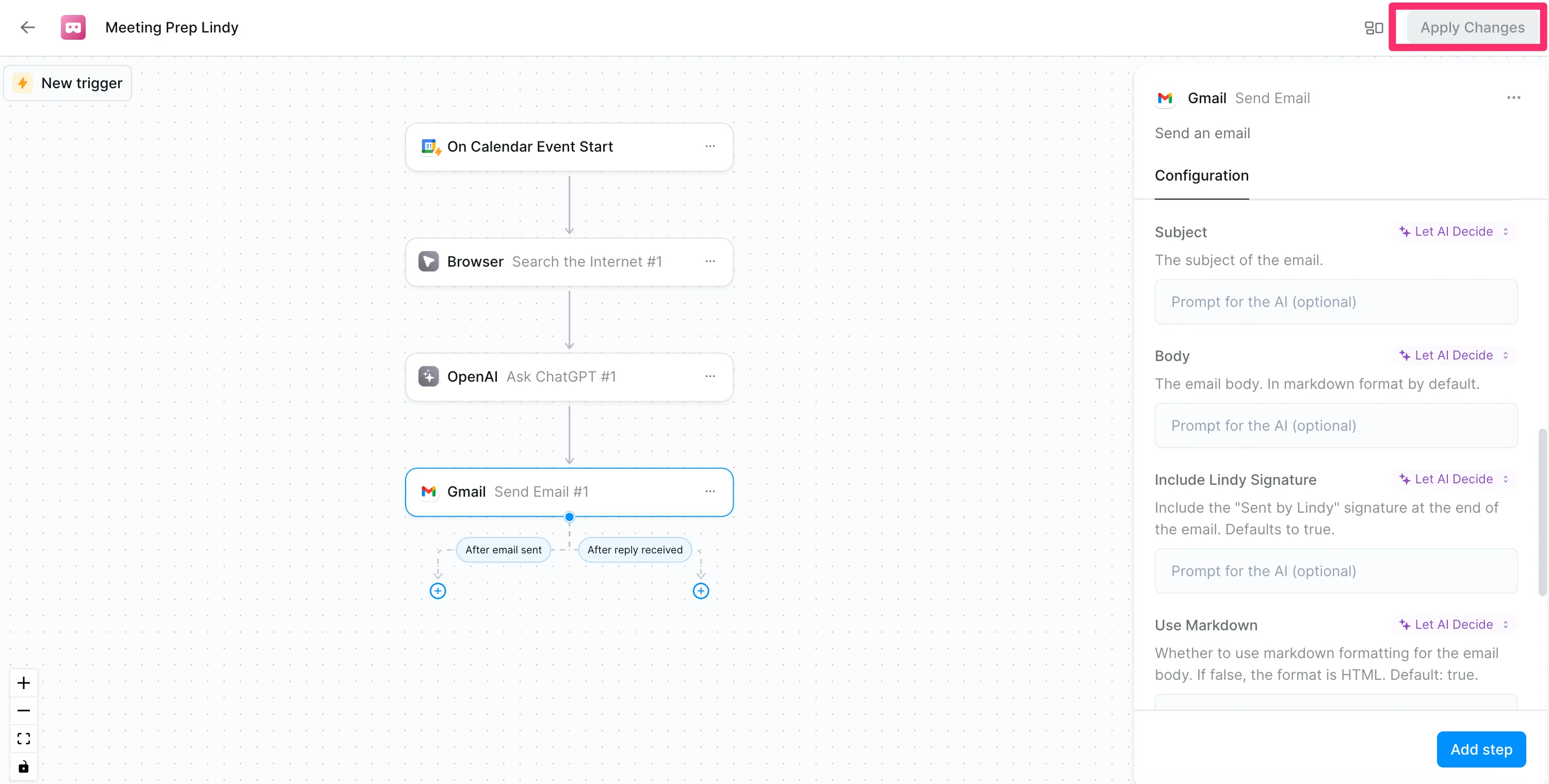Image resolution: width=1549 pixels, height=784 pixels.
Task: Toggle the layout view icon beside Apply Changes
Action: [x=1374, y=28]
